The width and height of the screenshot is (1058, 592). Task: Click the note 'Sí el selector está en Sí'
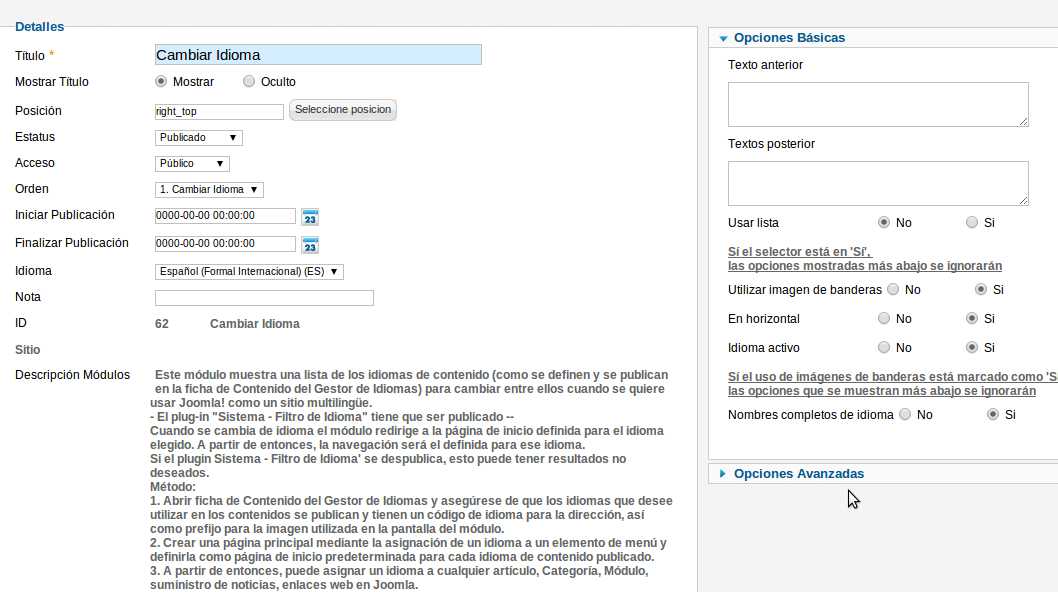864,259
